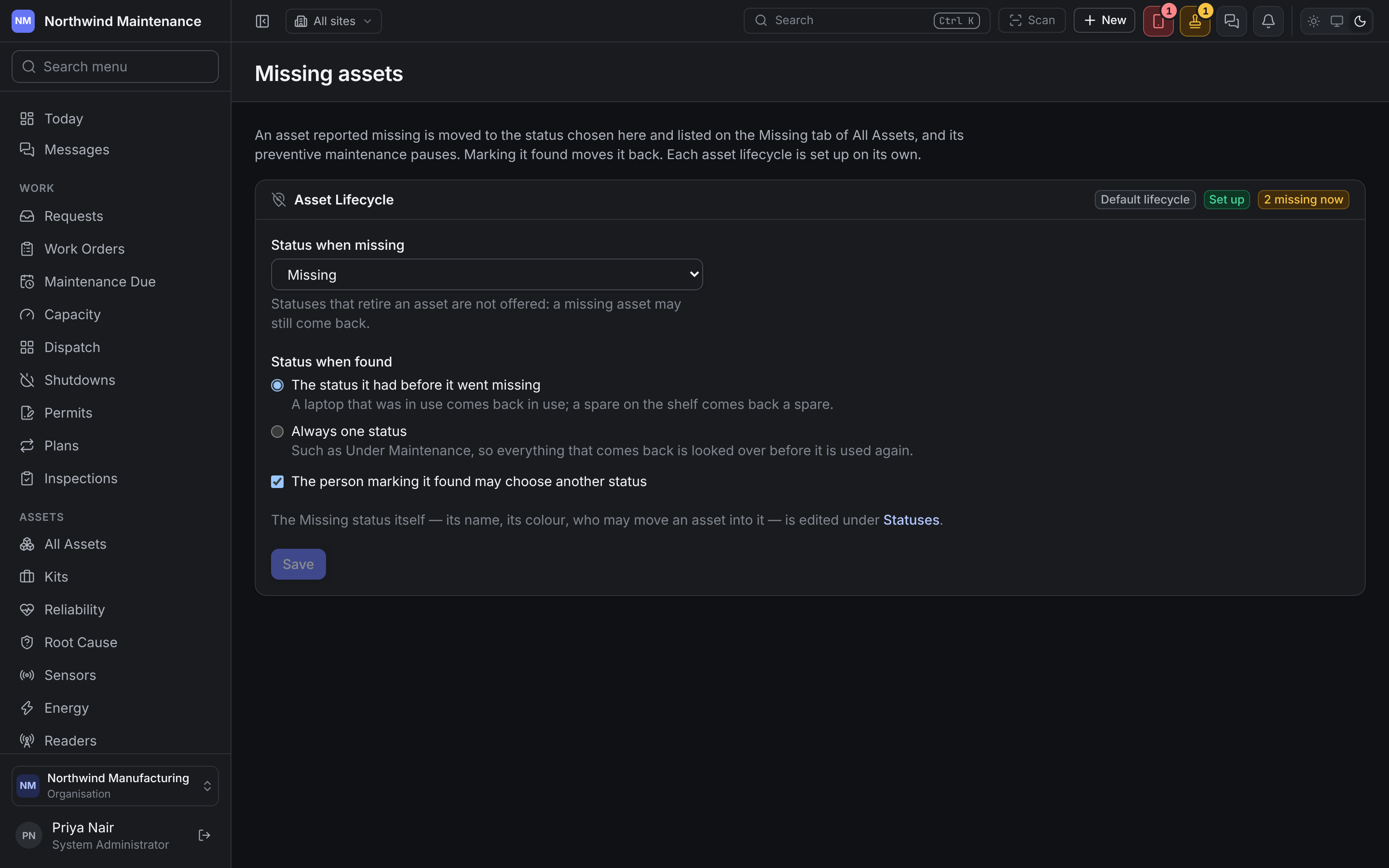Switch to light theme sun icon
1389x868 pixels.
(x=1313, y=21)
